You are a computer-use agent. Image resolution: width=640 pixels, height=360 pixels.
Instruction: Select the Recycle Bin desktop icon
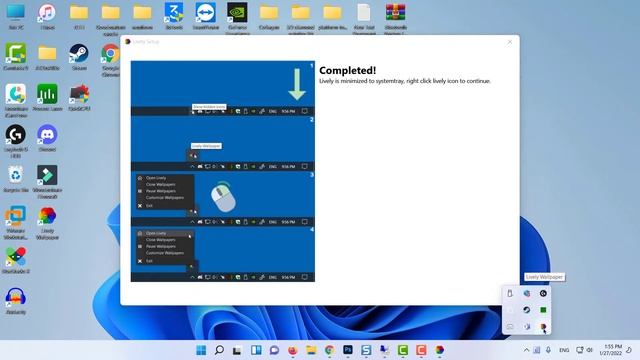click(x=16, y=179)
